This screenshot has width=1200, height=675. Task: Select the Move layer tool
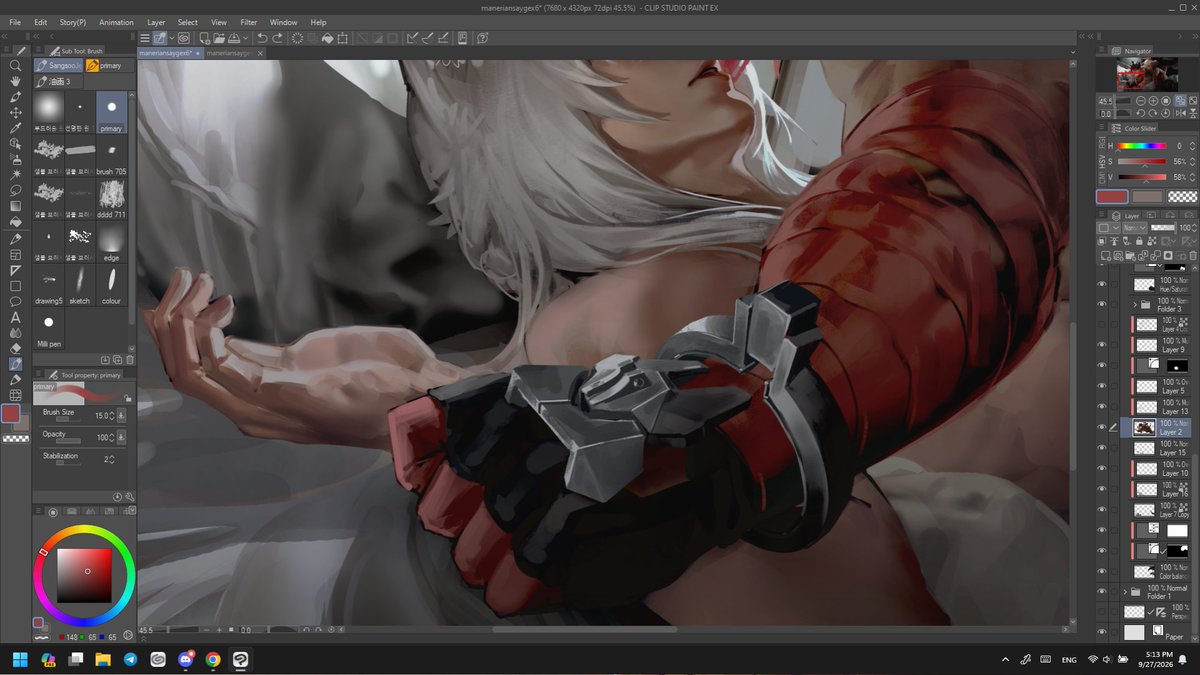(16, 113)
